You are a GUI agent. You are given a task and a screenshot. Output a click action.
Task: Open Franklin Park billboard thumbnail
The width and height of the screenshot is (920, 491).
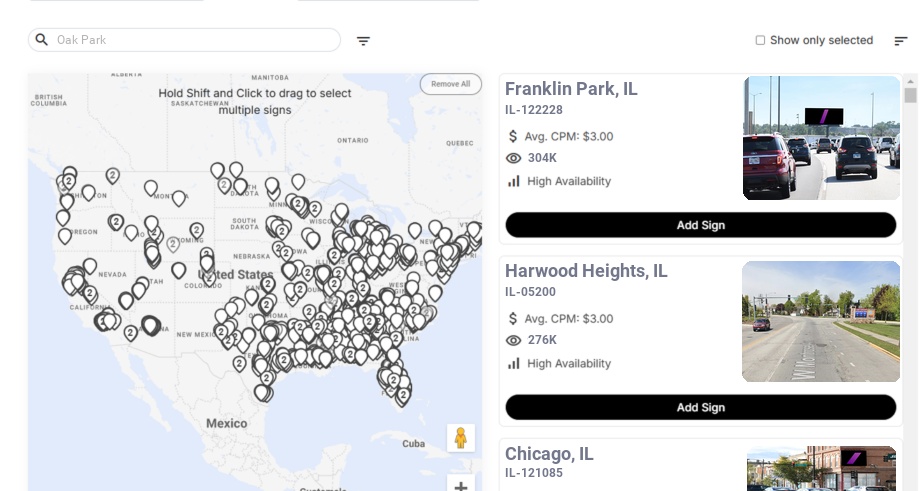click(821, 138)
